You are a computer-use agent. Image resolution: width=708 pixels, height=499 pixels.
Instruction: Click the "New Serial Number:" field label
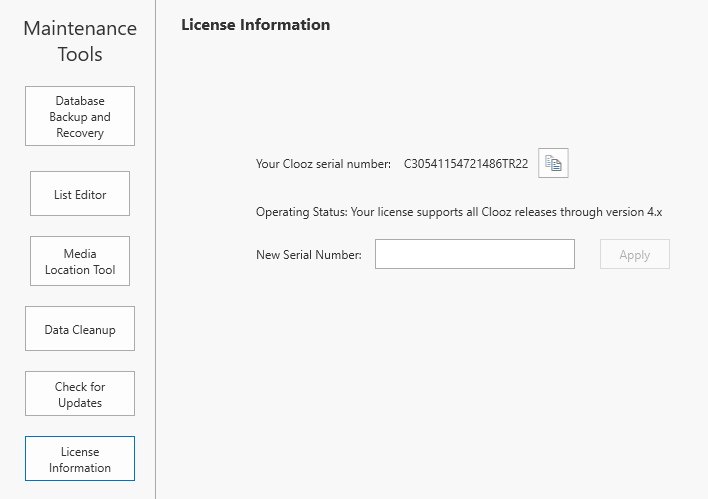309,255
